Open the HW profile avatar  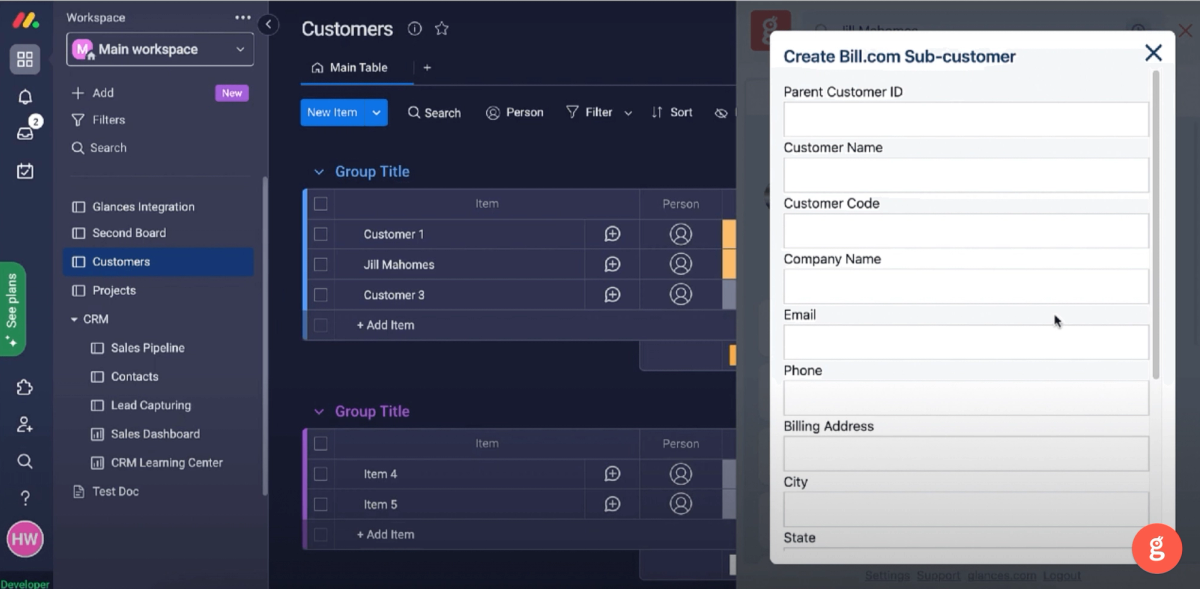(x=25, y=540)
